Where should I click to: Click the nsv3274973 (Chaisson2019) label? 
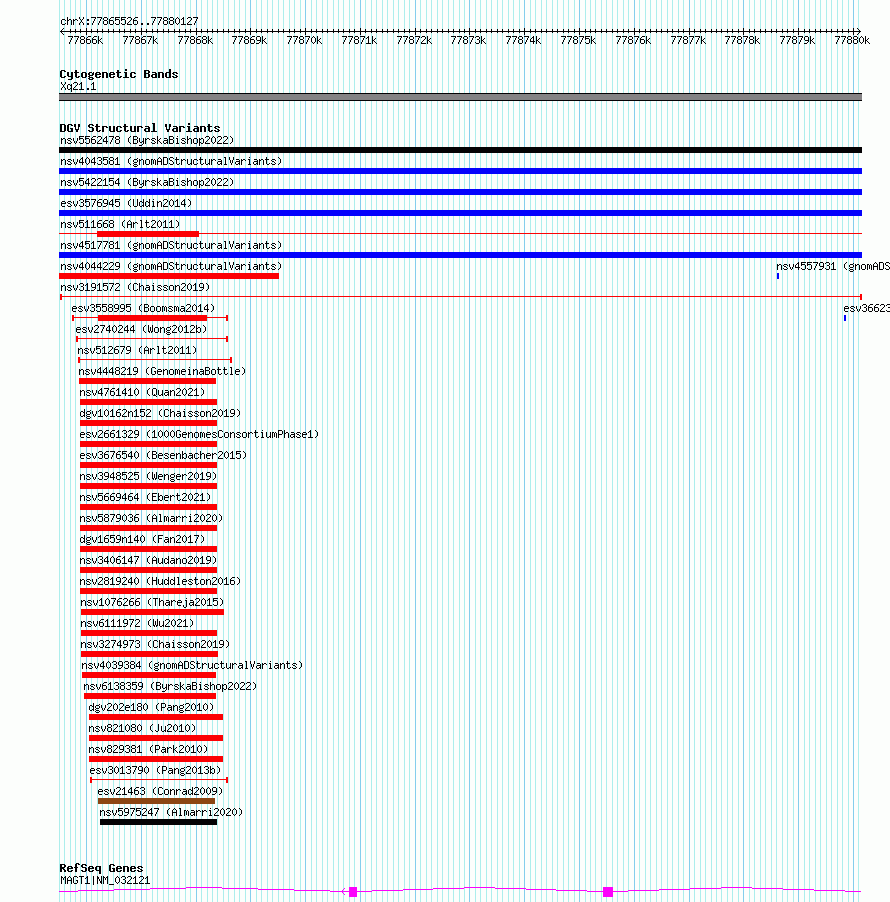(x=155, y=644)
